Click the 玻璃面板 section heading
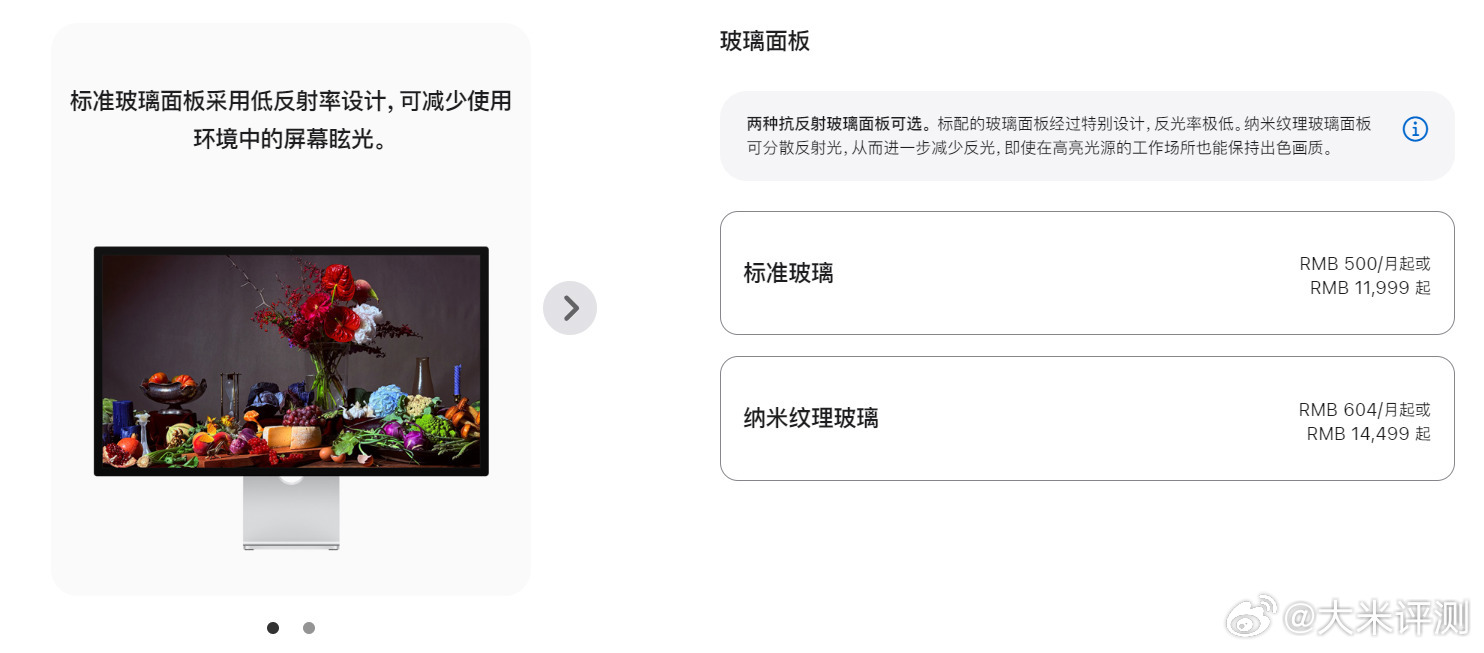 click(x=765, y=41)
